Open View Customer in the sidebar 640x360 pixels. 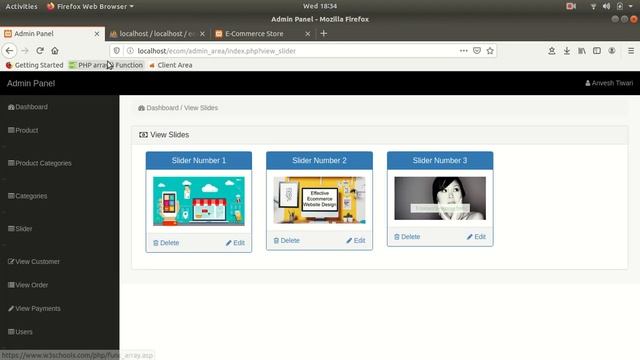click(x=33, y=262)
